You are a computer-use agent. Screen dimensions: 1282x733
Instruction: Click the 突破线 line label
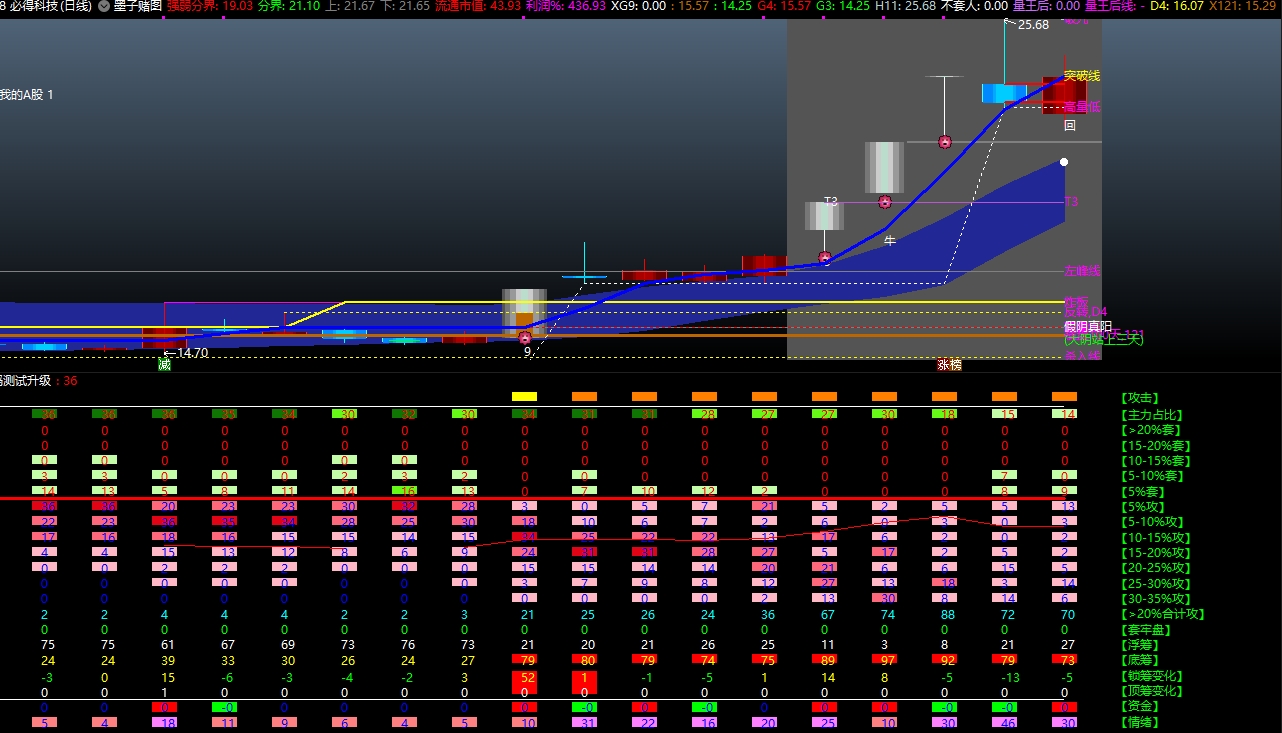1081,76
